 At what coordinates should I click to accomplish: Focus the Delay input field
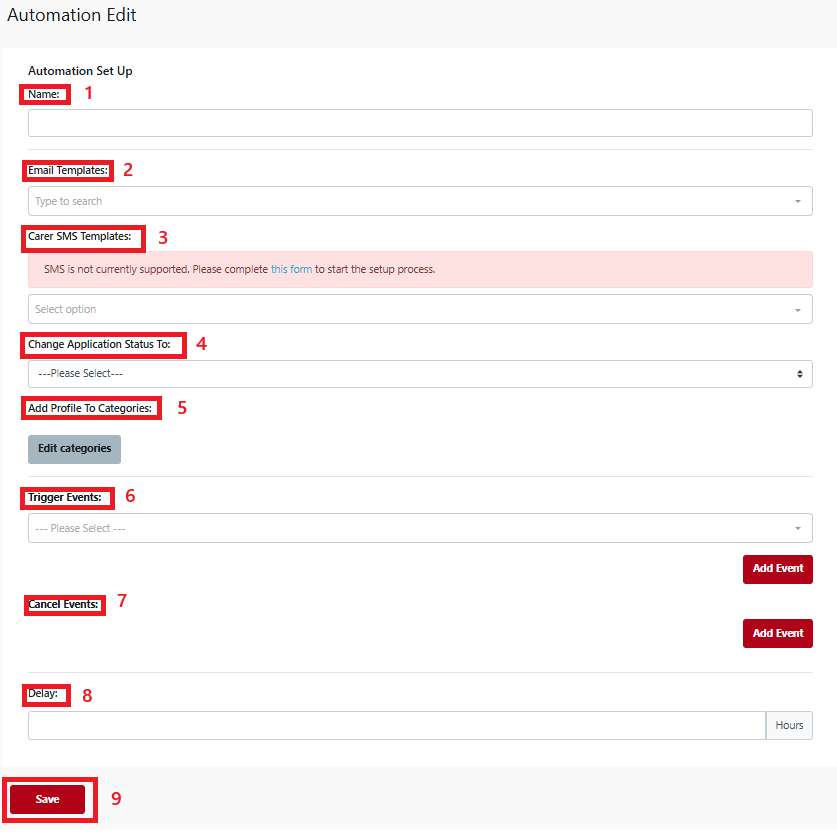point(396,725)
